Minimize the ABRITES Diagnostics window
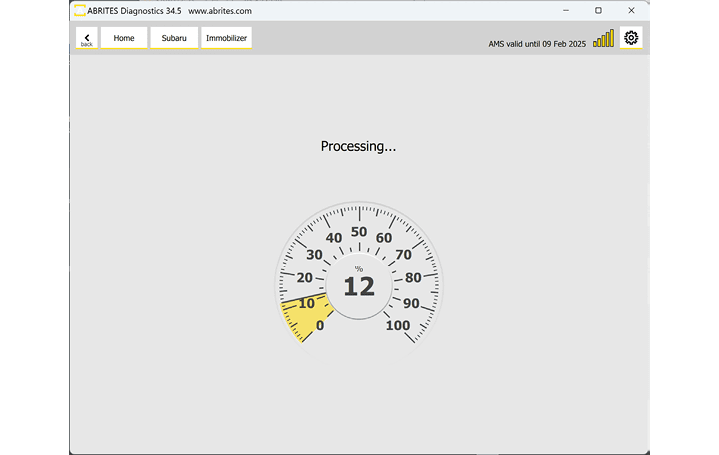 pos(566,10)
